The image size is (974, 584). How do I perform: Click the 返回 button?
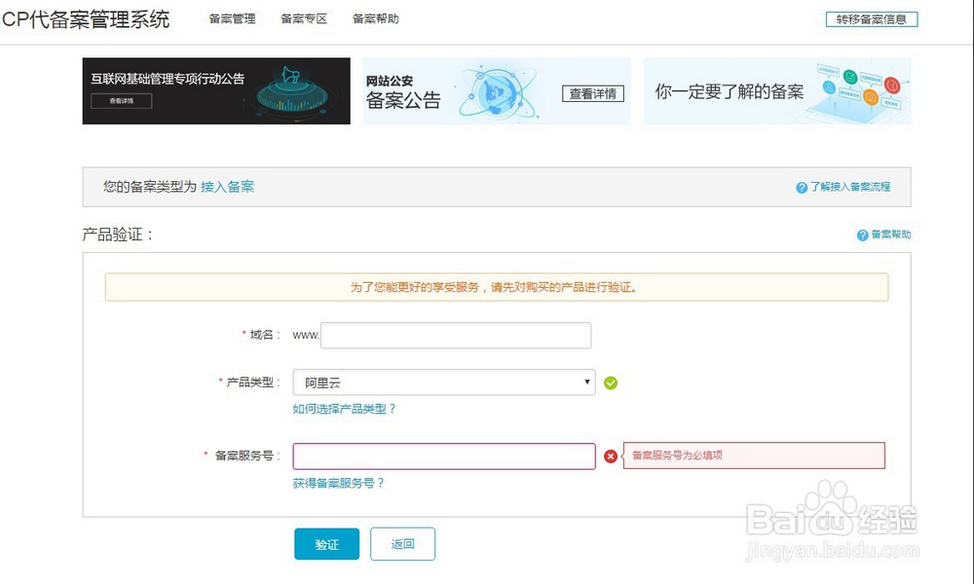pos(403,544)
